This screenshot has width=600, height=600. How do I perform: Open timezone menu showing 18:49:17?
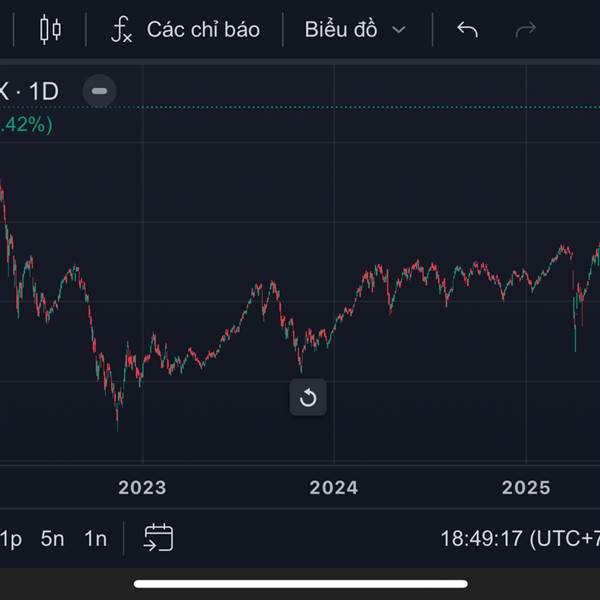pos(520,539)
